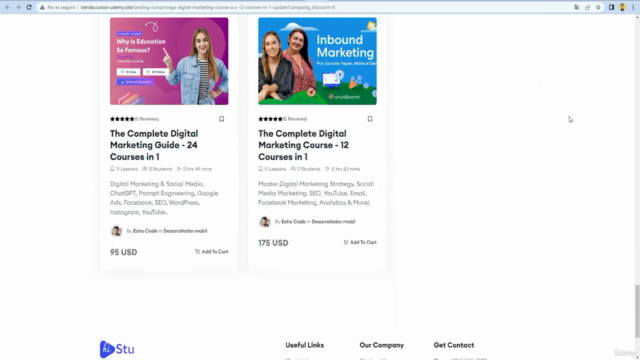Click the '95 USD' price text
This screenshot has height=360, width=640.
click(123, 252)
